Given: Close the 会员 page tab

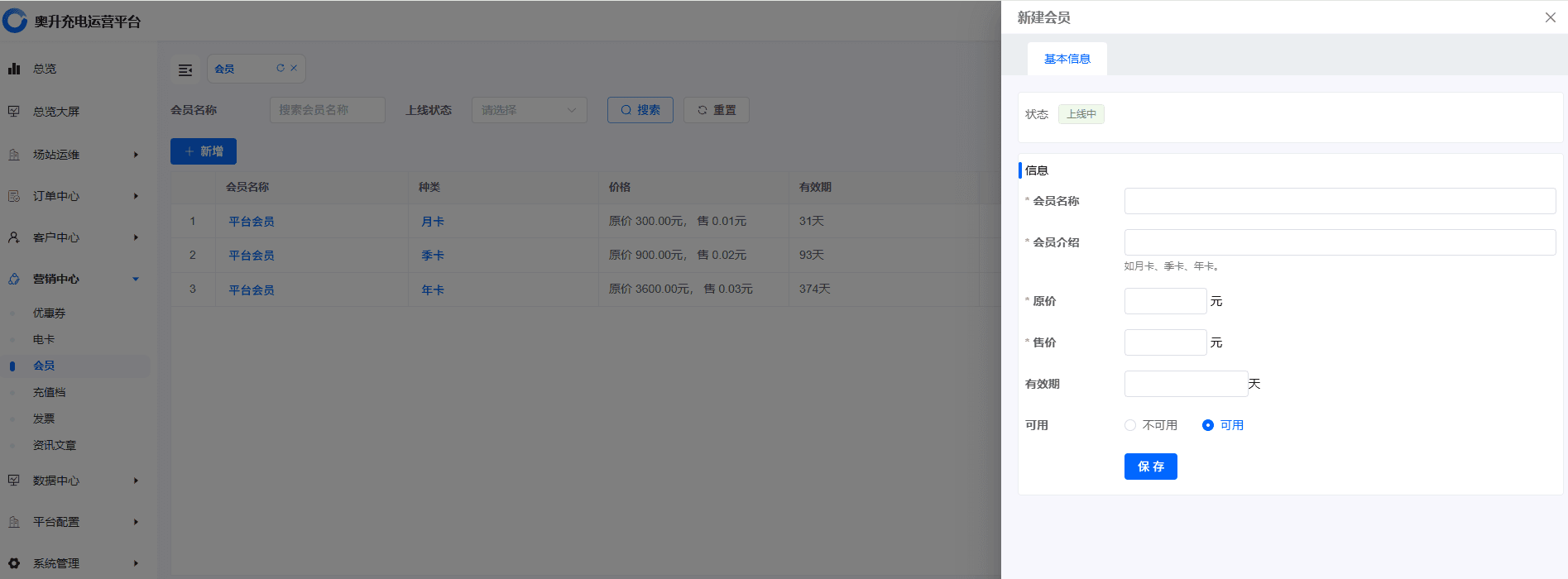Looking at the screenshot, I should 294,69.
